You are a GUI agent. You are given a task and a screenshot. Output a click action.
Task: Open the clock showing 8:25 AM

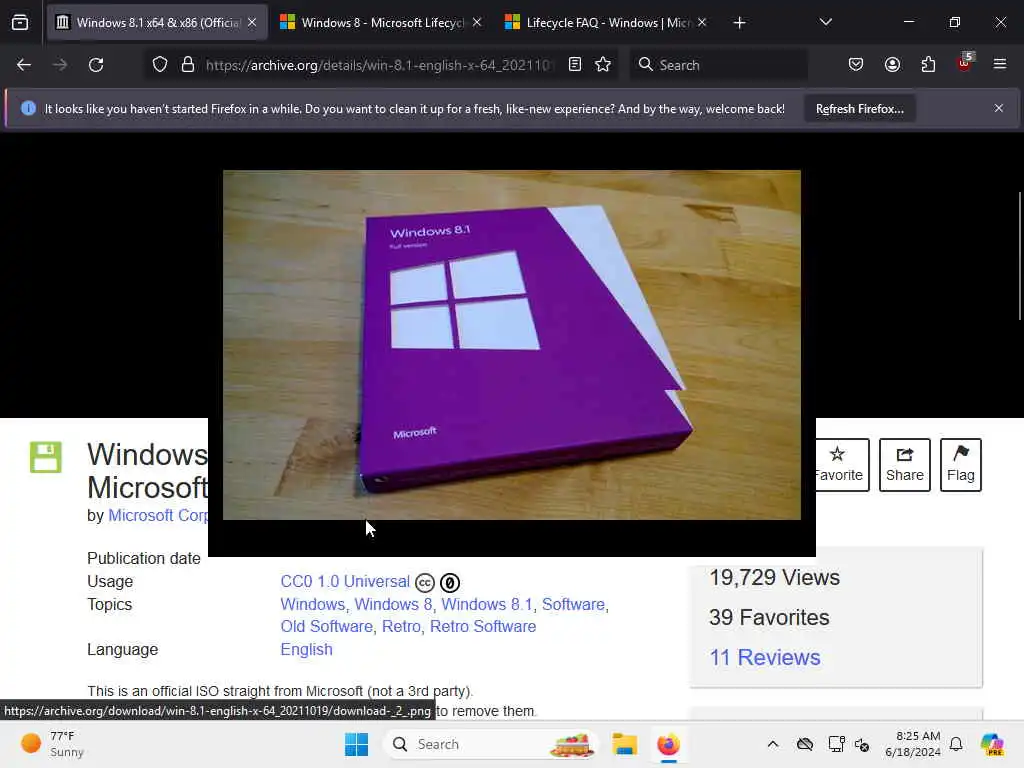coord(913,744)
